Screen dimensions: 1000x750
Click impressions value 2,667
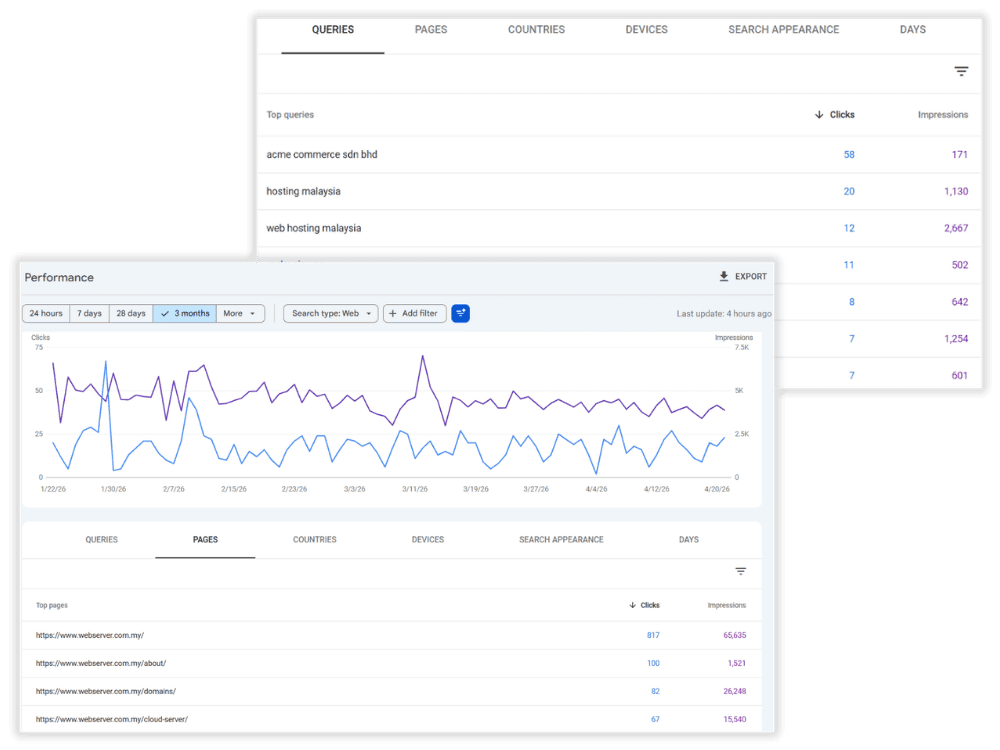tap(956, 228)
